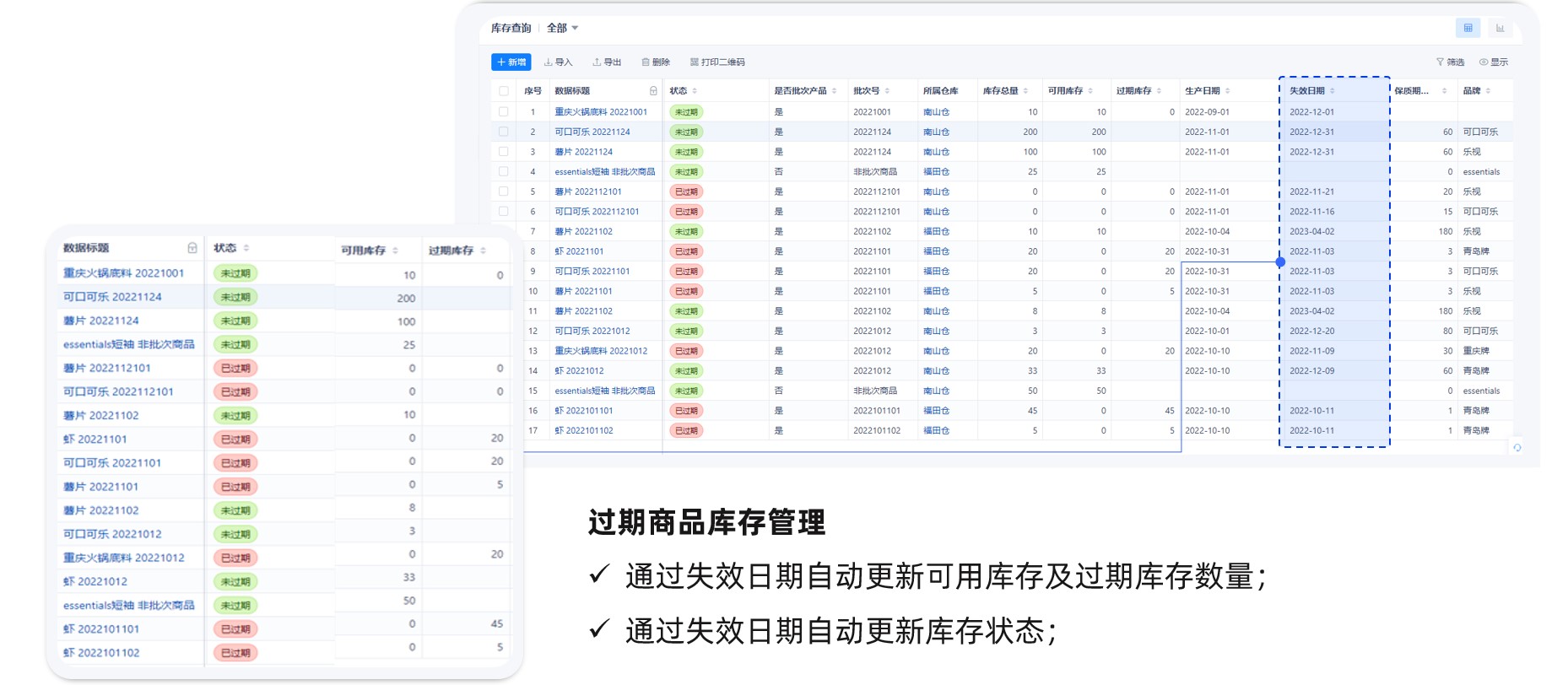Screen dimensions: 1568x685
Task: Sort enlarged card by 过期库存 column
Action: pyautogui.click(x=483, y=251)
